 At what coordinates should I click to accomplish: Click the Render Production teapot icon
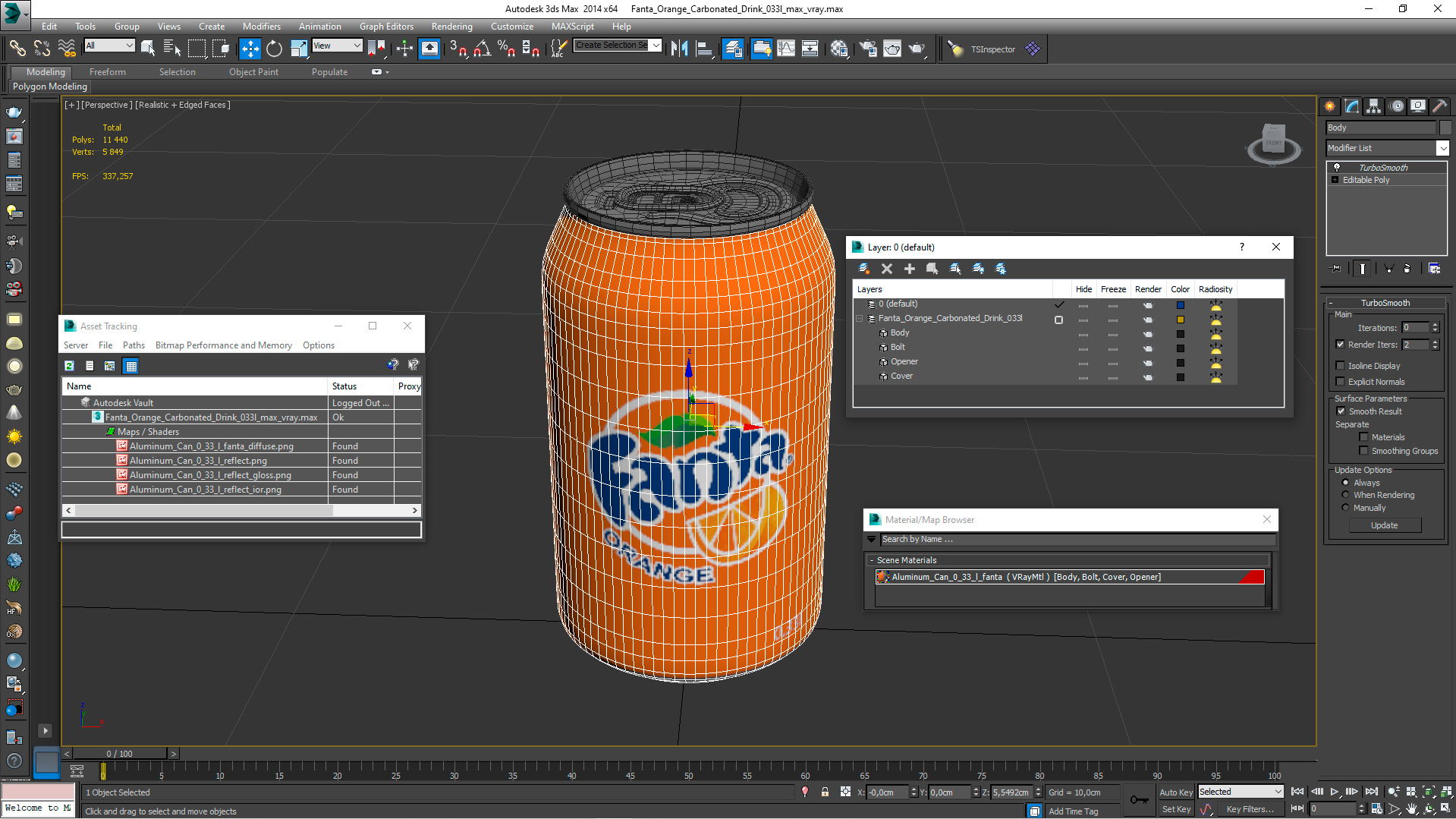point(917,49)
